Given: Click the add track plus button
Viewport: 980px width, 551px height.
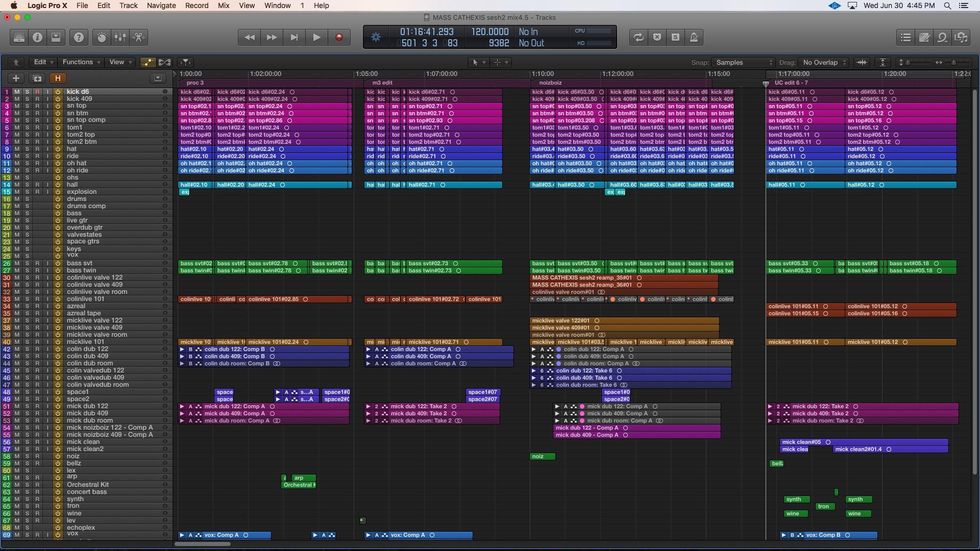Looking at the screenshot, I should coord(15,78).
